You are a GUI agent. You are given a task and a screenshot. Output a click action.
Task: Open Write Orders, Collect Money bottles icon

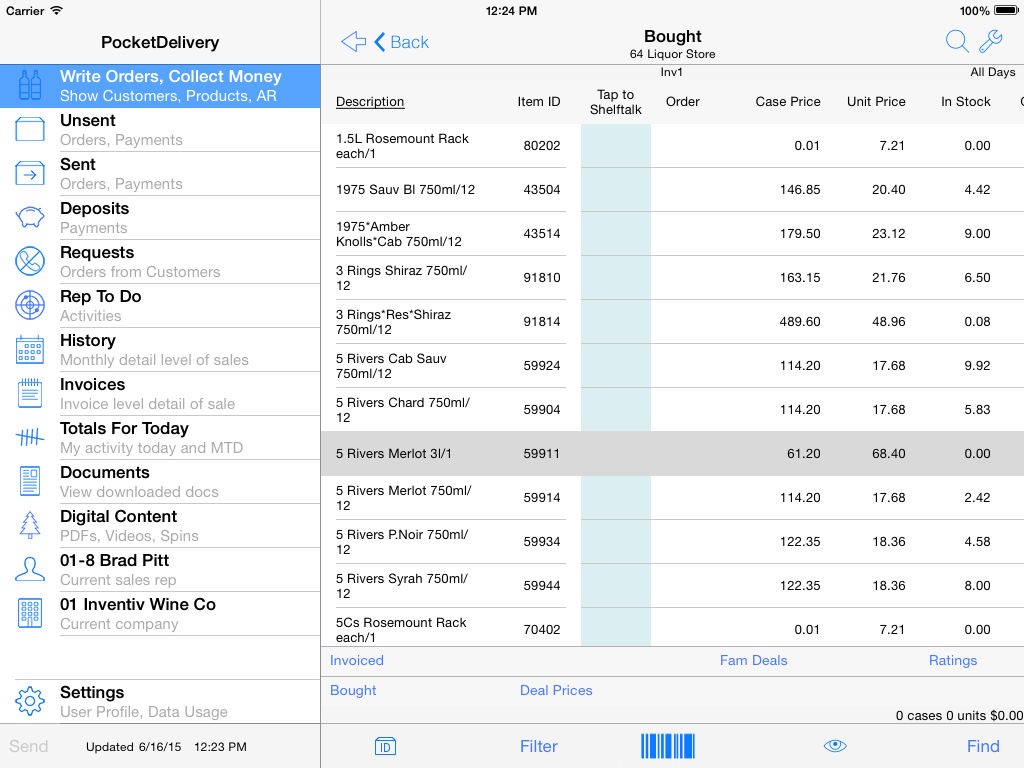[x=30, y=86]
